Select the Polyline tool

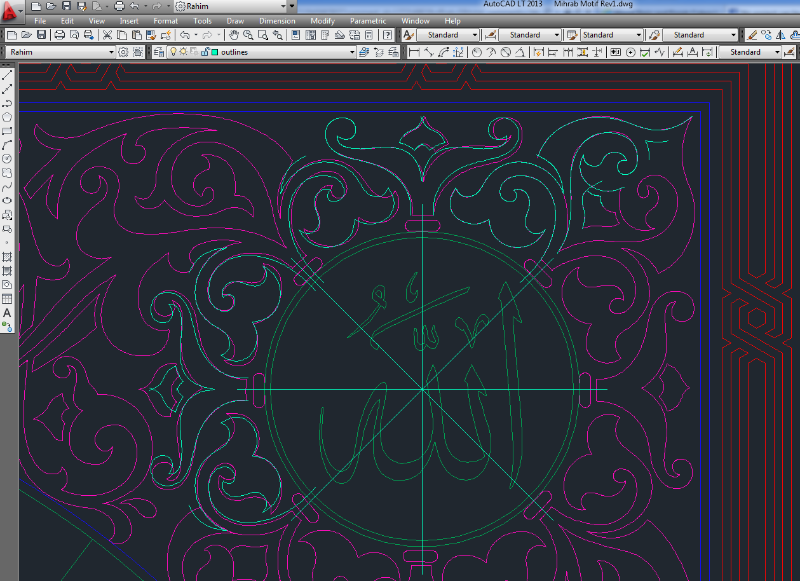7,104
